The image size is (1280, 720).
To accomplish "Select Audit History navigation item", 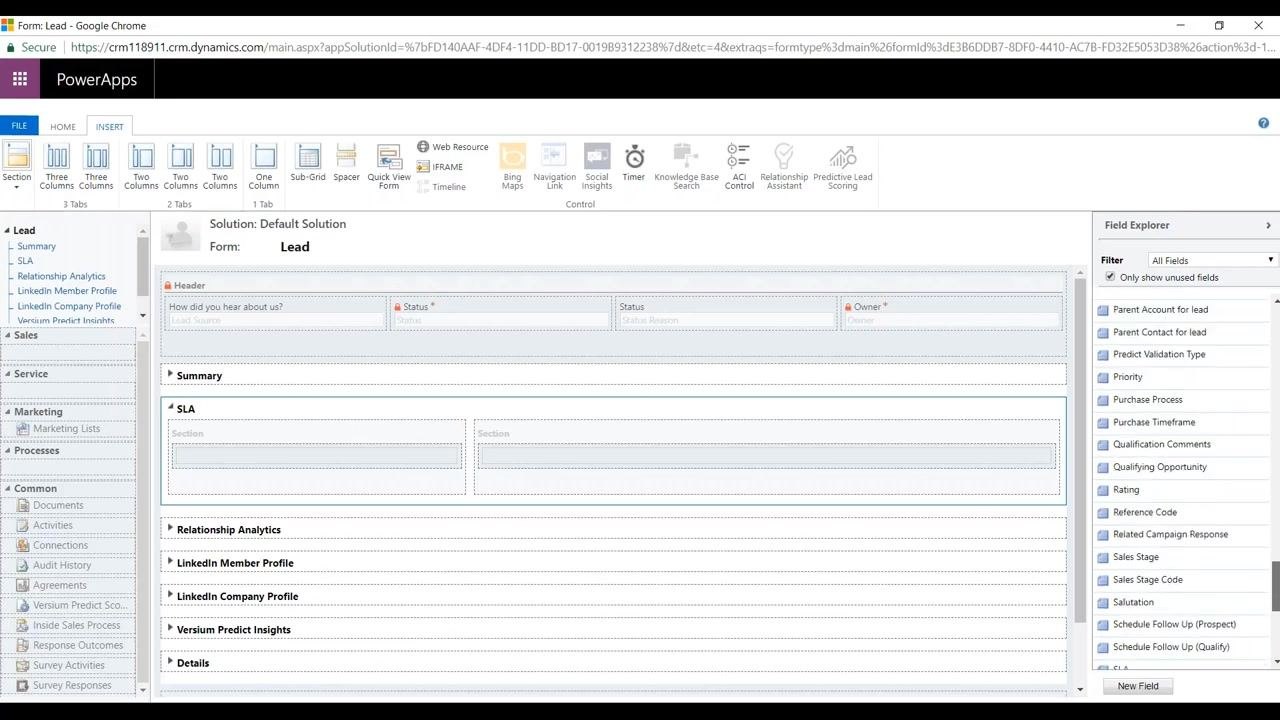I will coord(62,565).
